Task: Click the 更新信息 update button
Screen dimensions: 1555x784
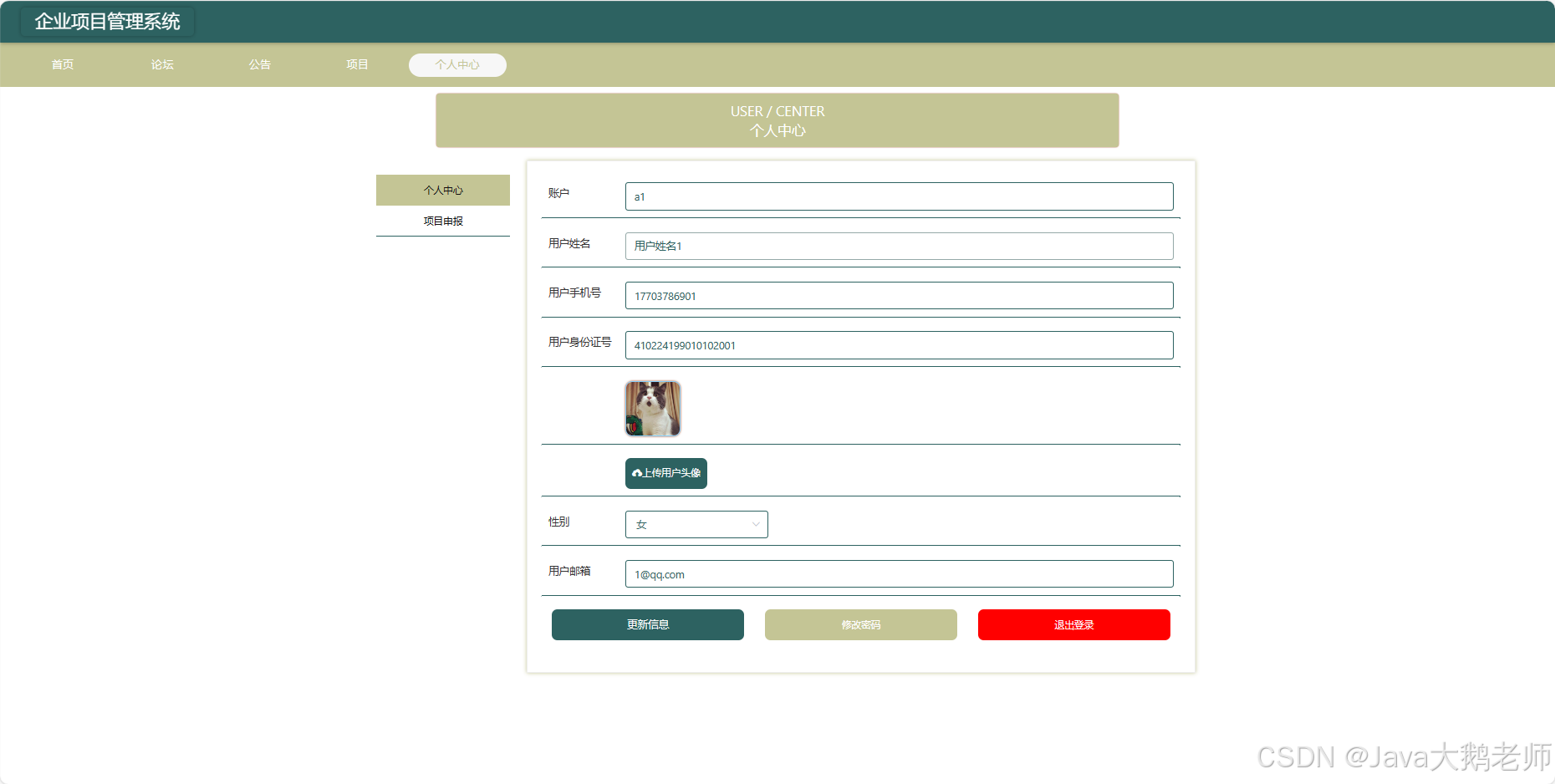Action: tap(648, 624)
